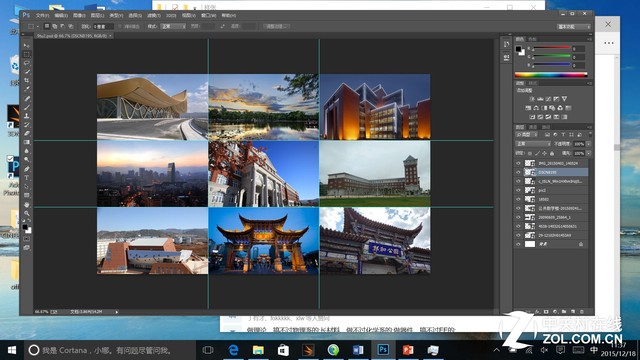
Task: Select the Brush tool
Action: (x=27, y=107)
